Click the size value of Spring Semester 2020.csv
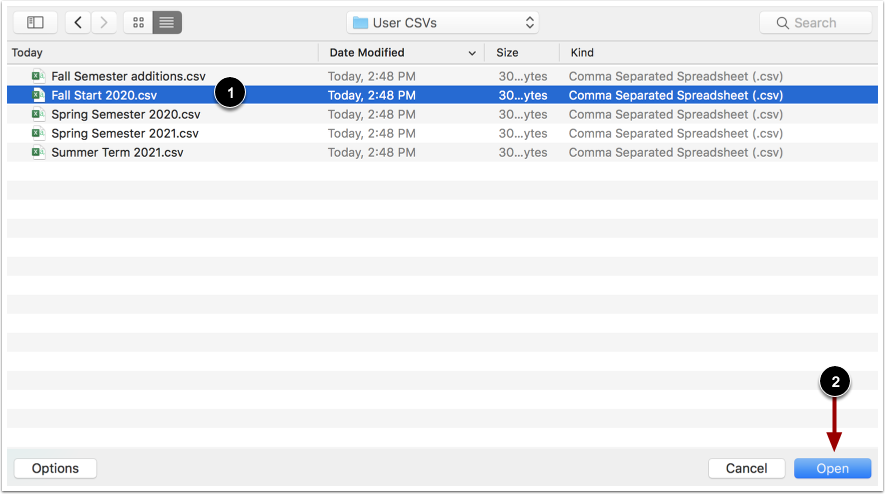The height and width of the screenshot is (494, 885). tap(523, 115)
